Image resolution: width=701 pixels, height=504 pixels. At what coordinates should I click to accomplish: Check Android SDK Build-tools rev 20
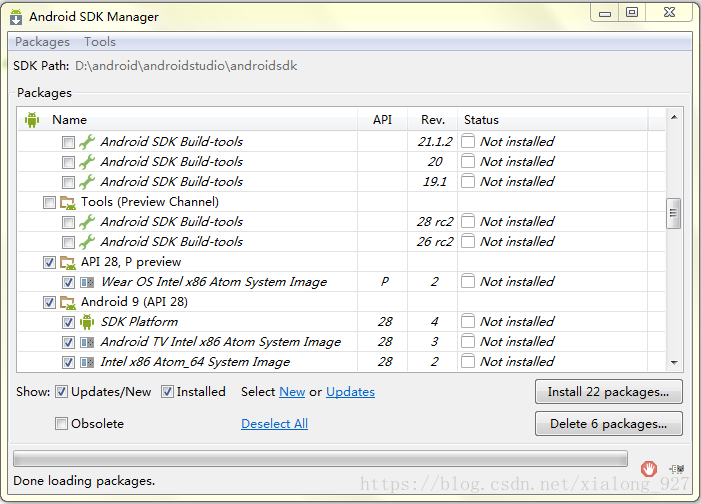pyautogui.click(x=68, y=162)
